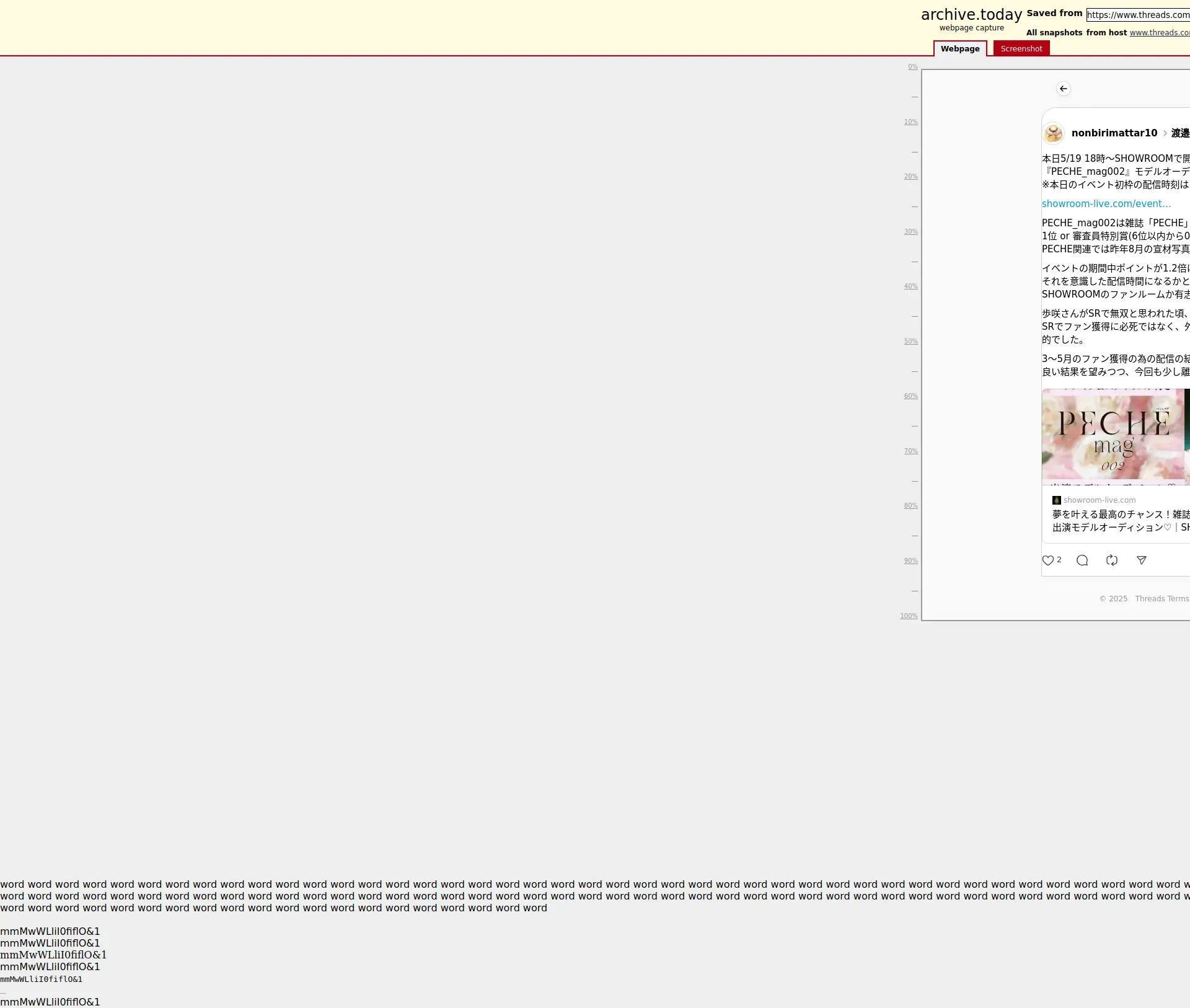Click the showroom-live.com favicon in card
Viewport: 1190px width, 1008px height.
(1056, 500)
